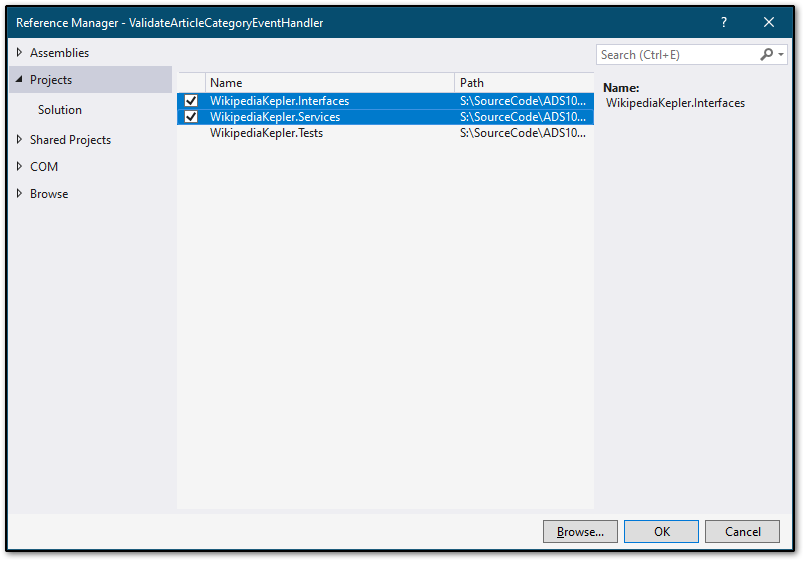Select the Solution sub-item

pyautogui.click(x=59, y=110)
